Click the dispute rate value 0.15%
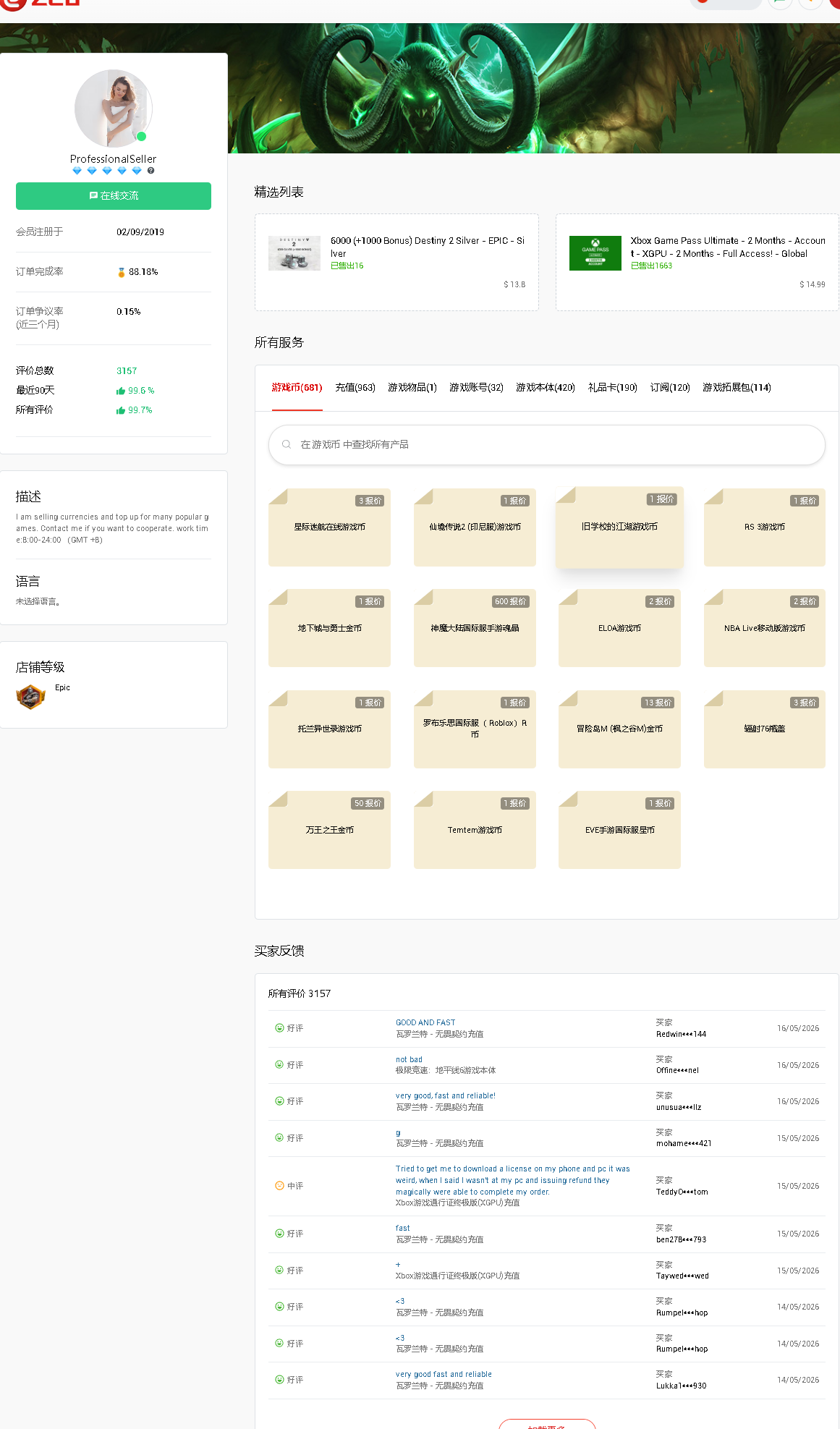This screenshot has width=840, height=1429. click(129, 312)
